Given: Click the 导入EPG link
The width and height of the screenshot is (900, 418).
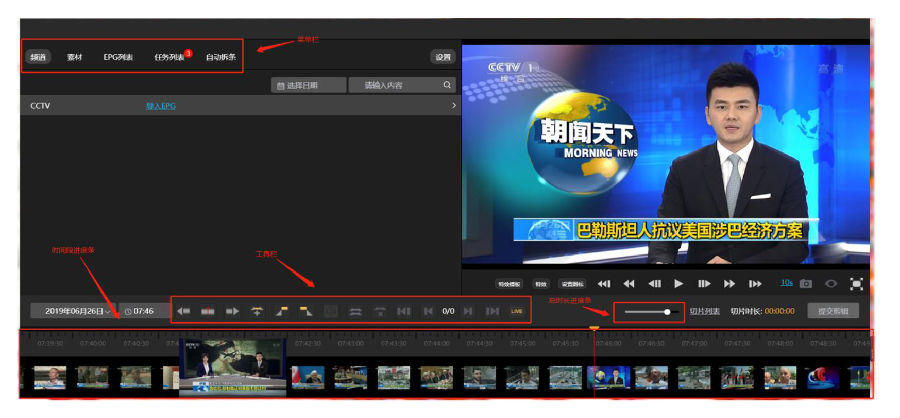Looking at the screenshot, I should (x=160, y=105).
